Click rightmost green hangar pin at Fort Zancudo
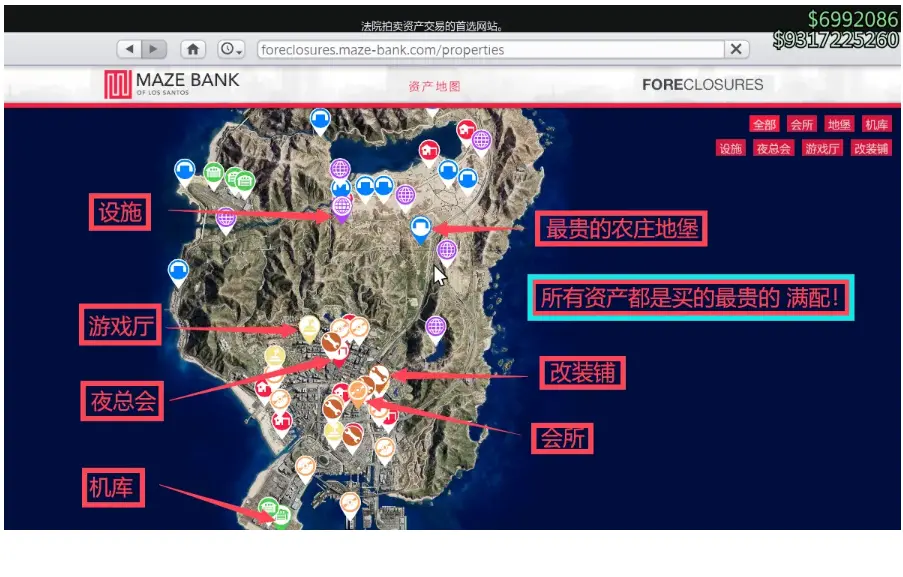Screen dimensions: 903x577 coord(245,182)
